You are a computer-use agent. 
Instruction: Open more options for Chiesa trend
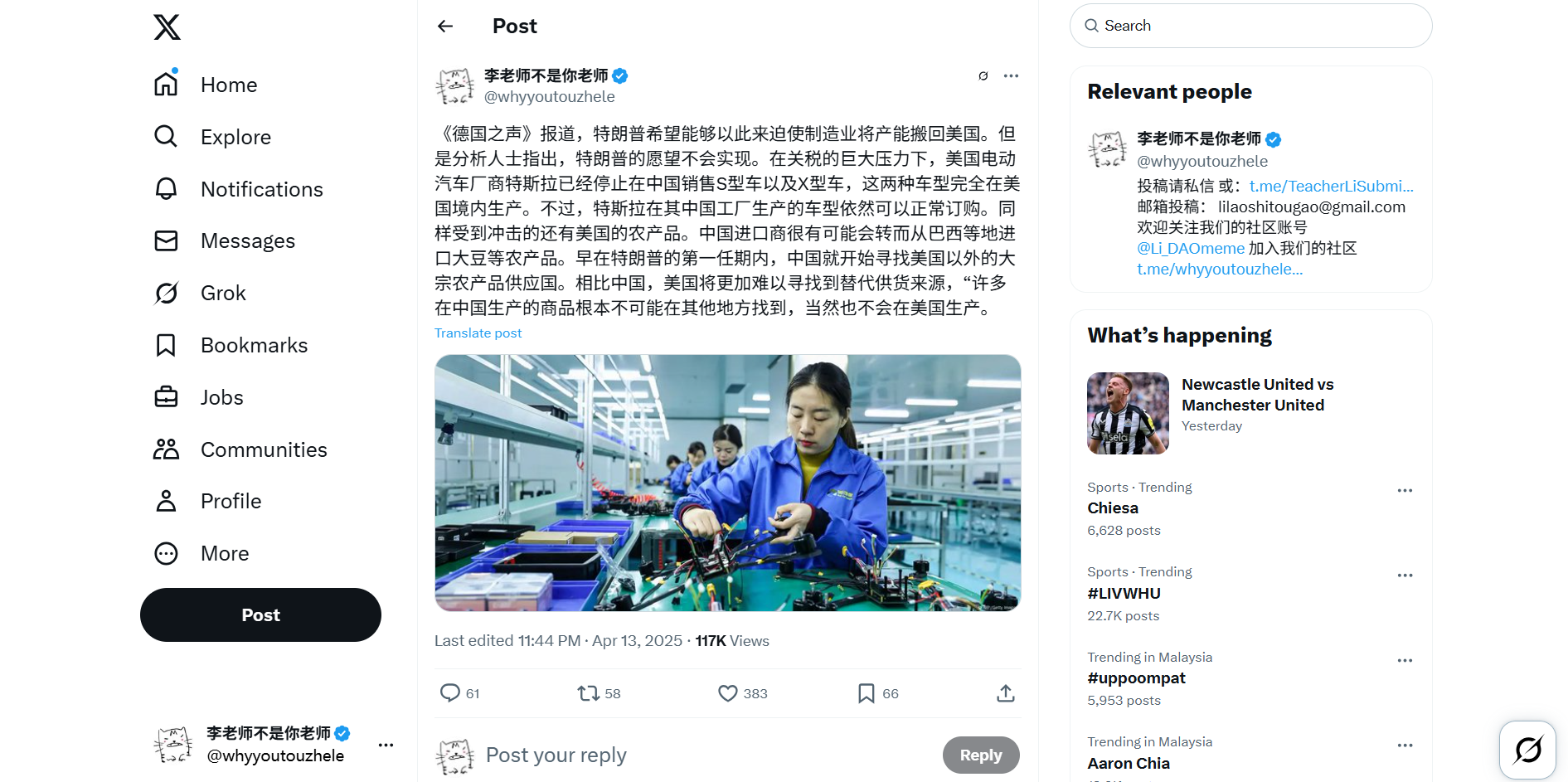(x=1405, y=491)
